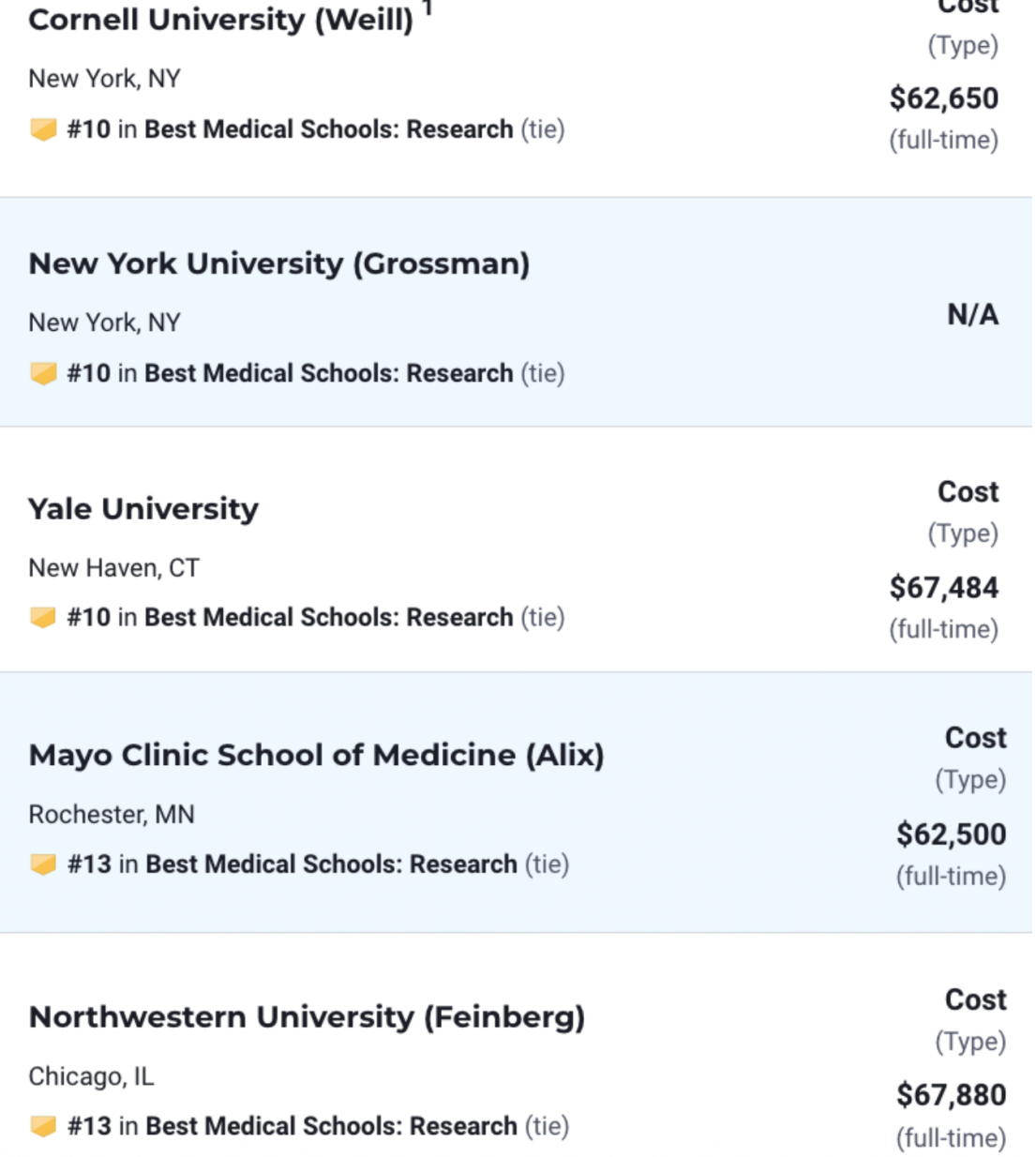
Task: Click the badge icon in New York University row
Action: point(43,373)
